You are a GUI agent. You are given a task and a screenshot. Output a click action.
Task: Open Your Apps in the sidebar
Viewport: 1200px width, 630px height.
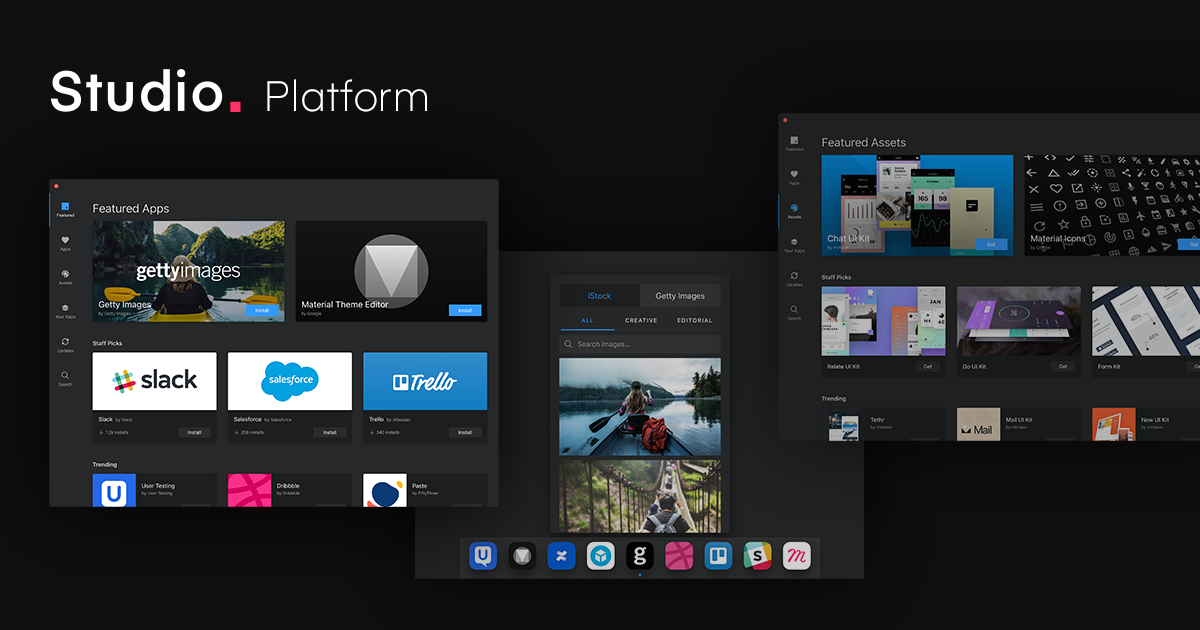coord(65,310)
